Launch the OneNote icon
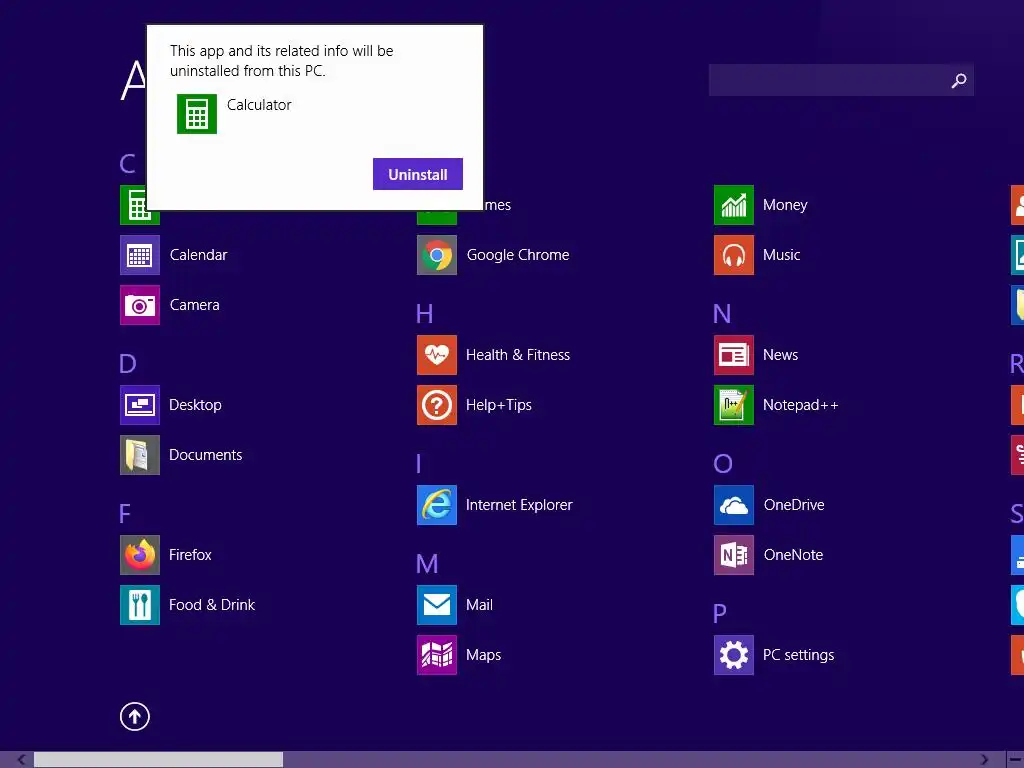 (x=733, y=554)
